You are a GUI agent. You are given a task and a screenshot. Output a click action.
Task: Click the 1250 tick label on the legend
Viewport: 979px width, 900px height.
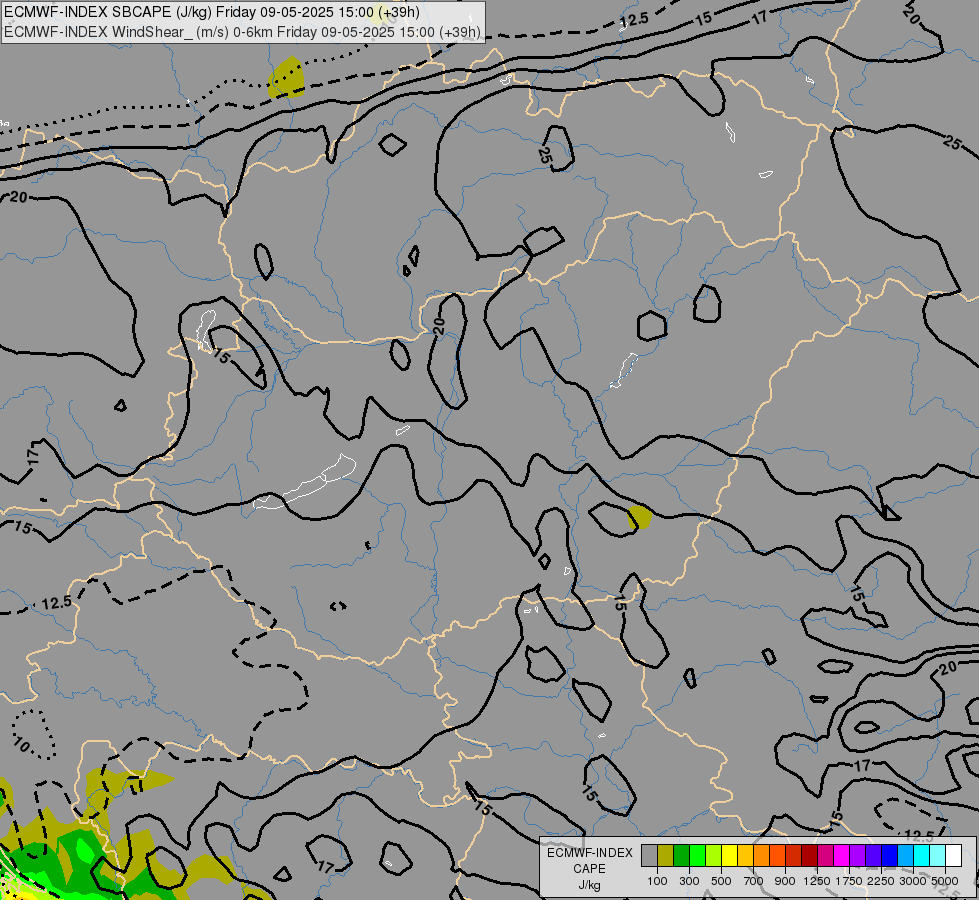817,881
